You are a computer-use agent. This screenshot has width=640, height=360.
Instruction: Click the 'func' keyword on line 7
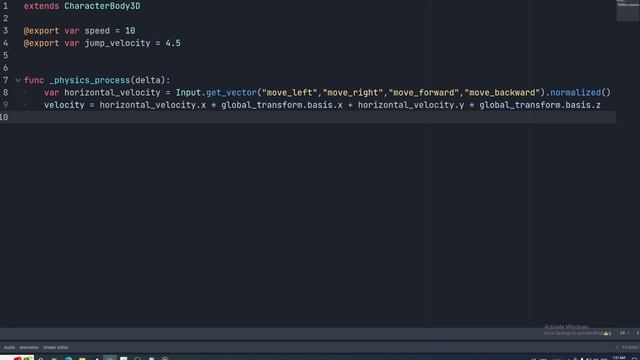point(34,80)
